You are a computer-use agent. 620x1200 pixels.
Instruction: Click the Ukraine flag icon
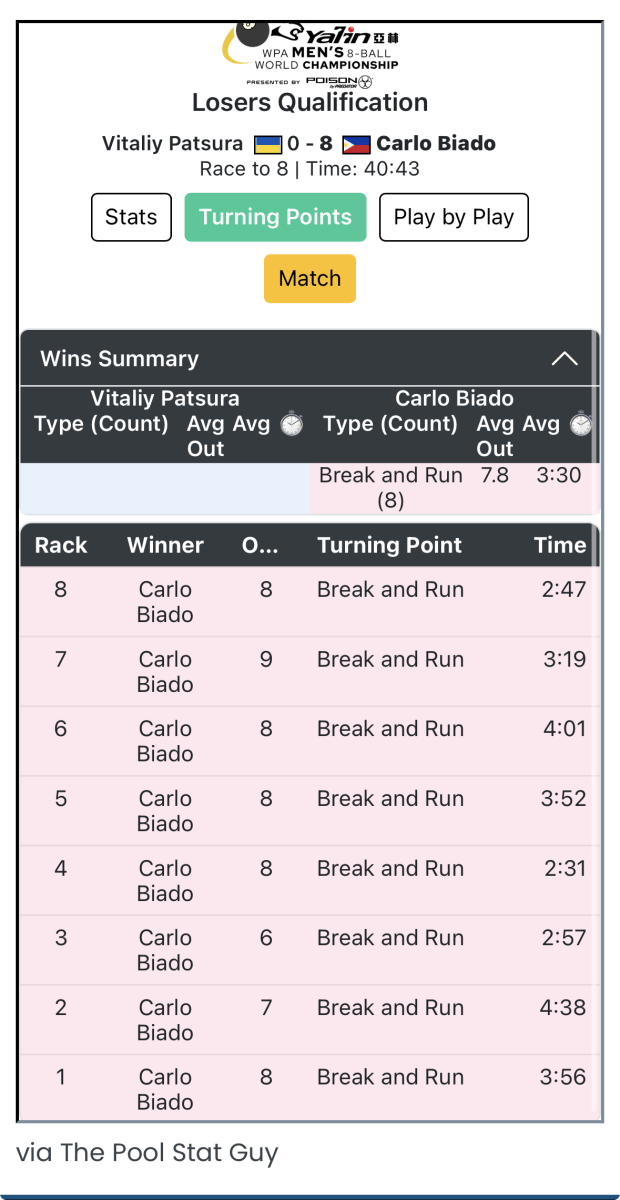point(268,145)
